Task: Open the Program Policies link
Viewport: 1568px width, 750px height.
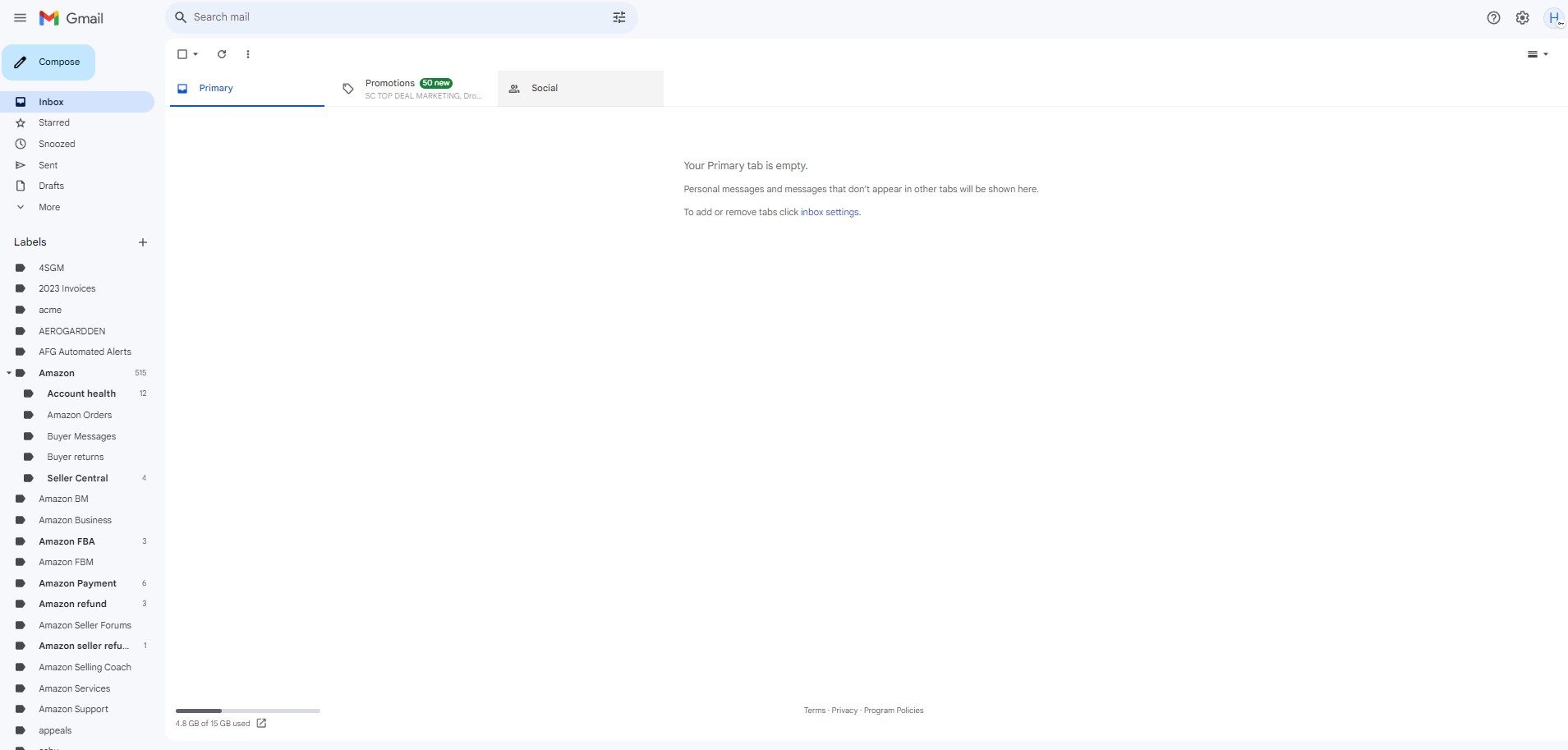Action: 894,711
